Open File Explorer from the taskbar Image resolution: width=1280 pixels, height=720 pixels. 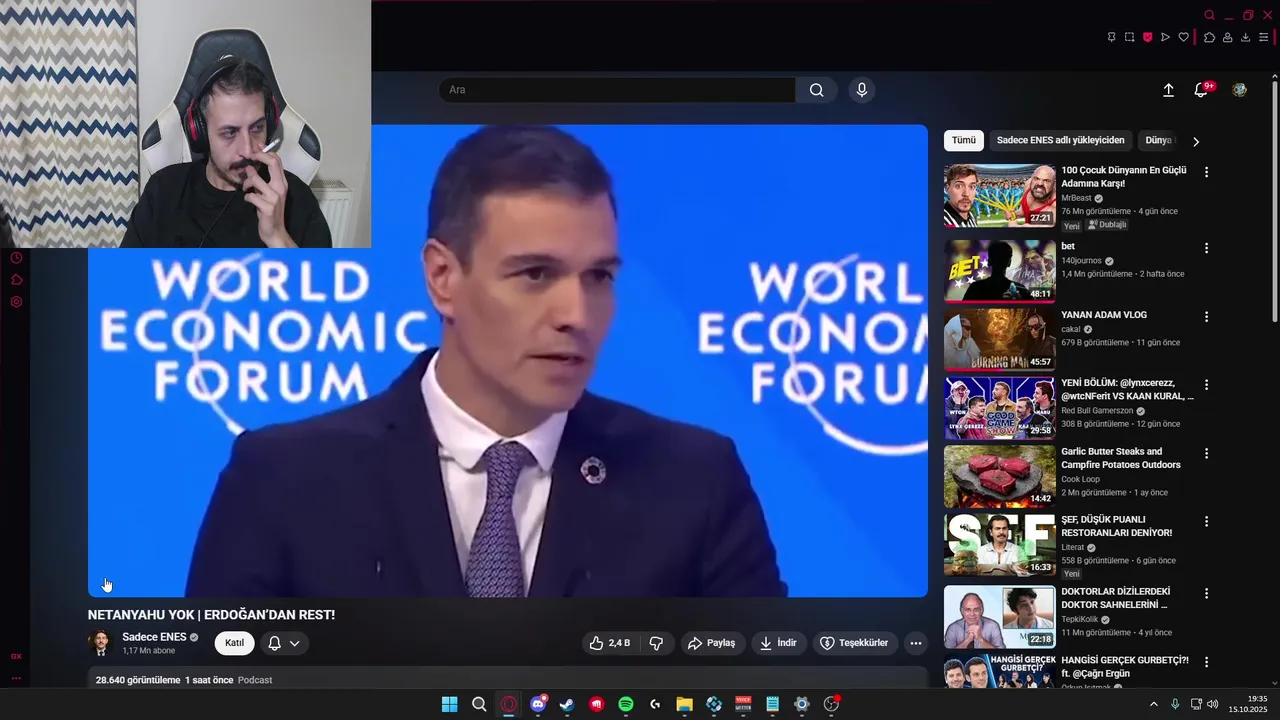point(684,704)
